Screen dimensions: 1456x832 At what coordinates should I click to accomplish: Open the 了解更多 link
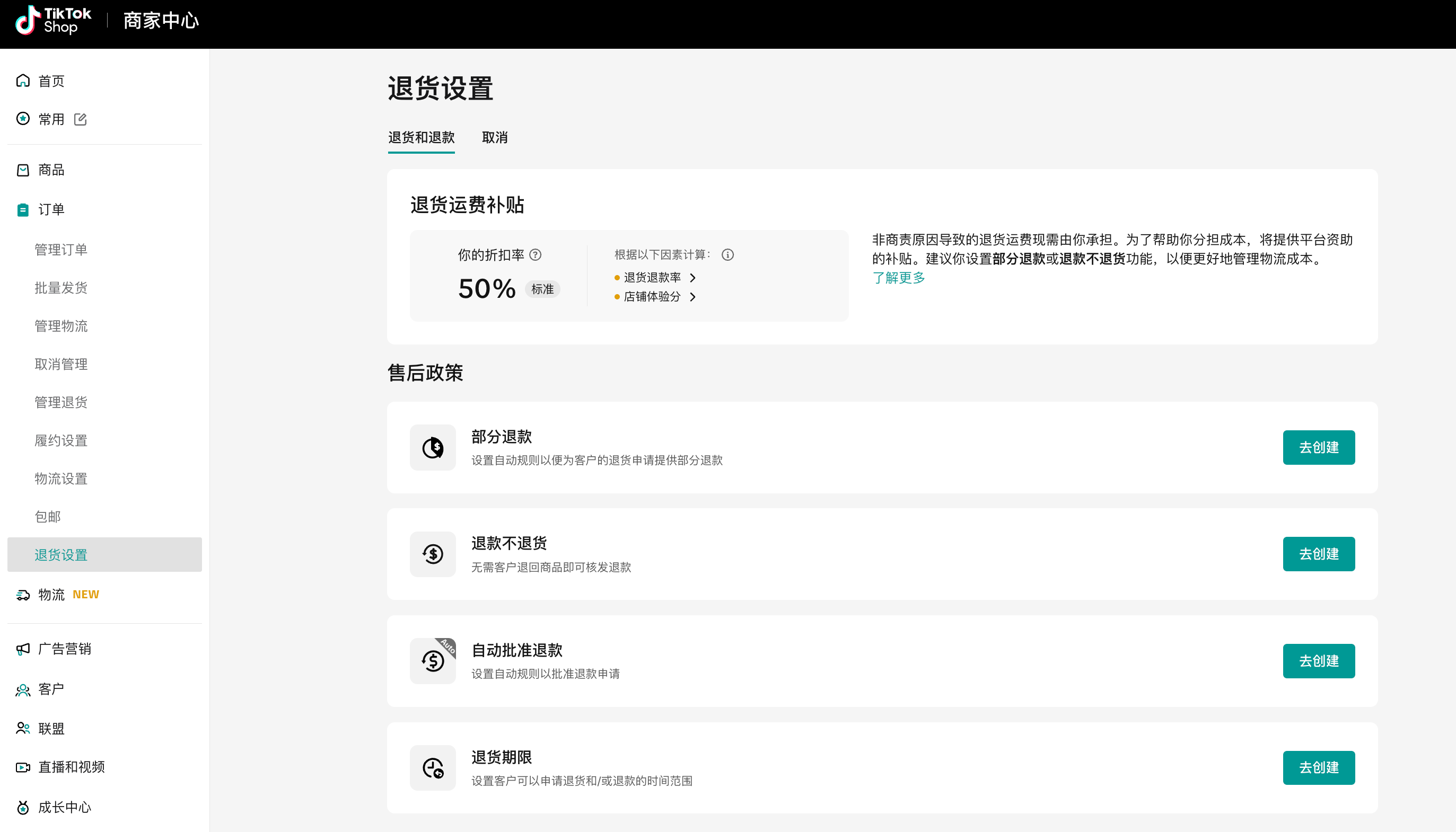click(898, 278)
